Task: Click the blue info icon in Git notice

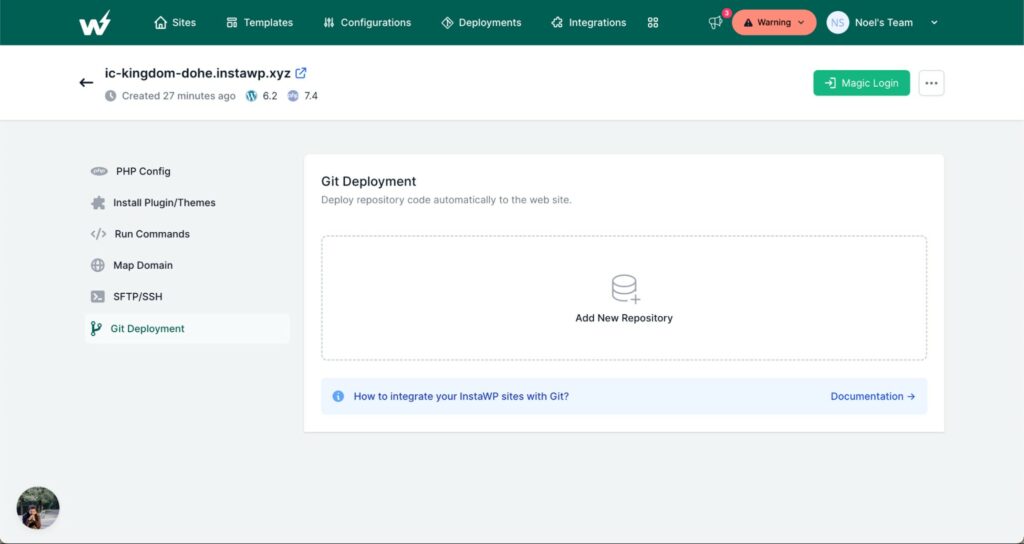Action: pos(338,396)
